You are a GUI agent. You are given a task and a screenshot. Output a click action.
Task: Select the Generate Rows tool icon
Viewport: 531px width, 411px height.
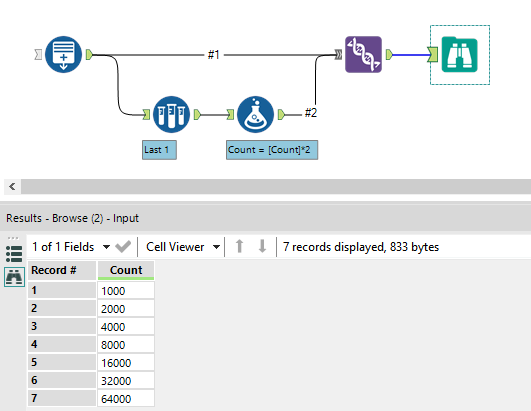click(63, 54)
